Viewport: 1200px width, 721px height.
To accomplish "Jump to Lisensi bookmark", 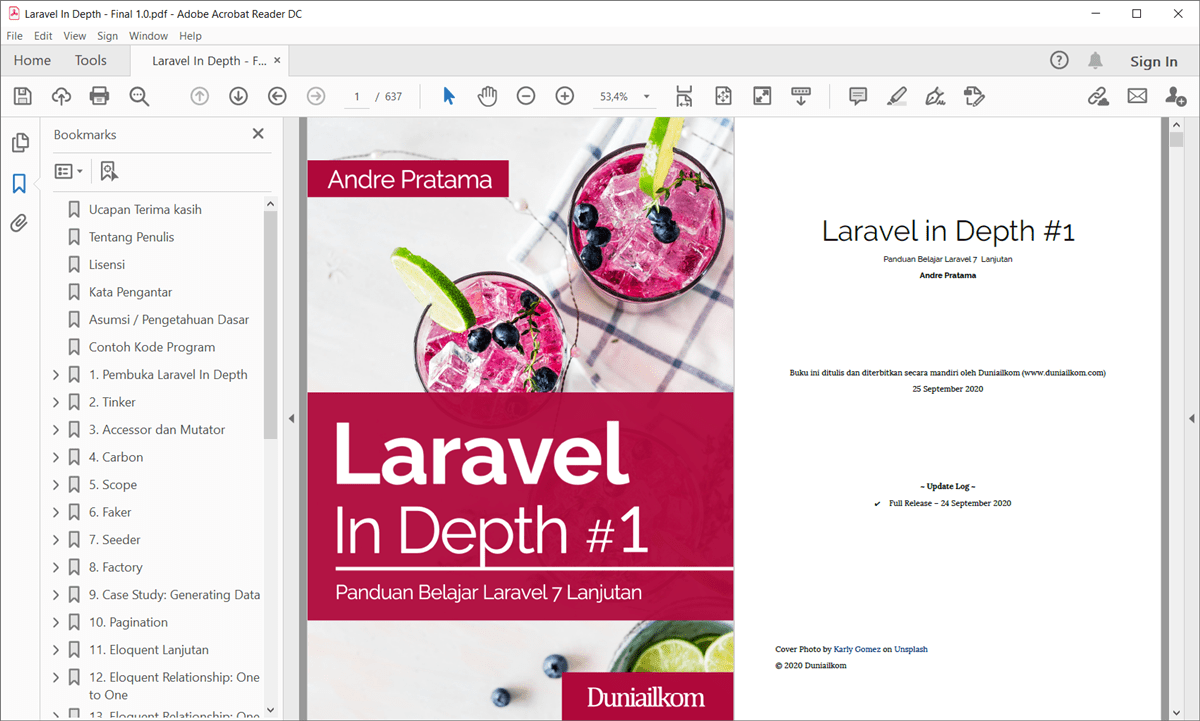I will click(107, 265).
